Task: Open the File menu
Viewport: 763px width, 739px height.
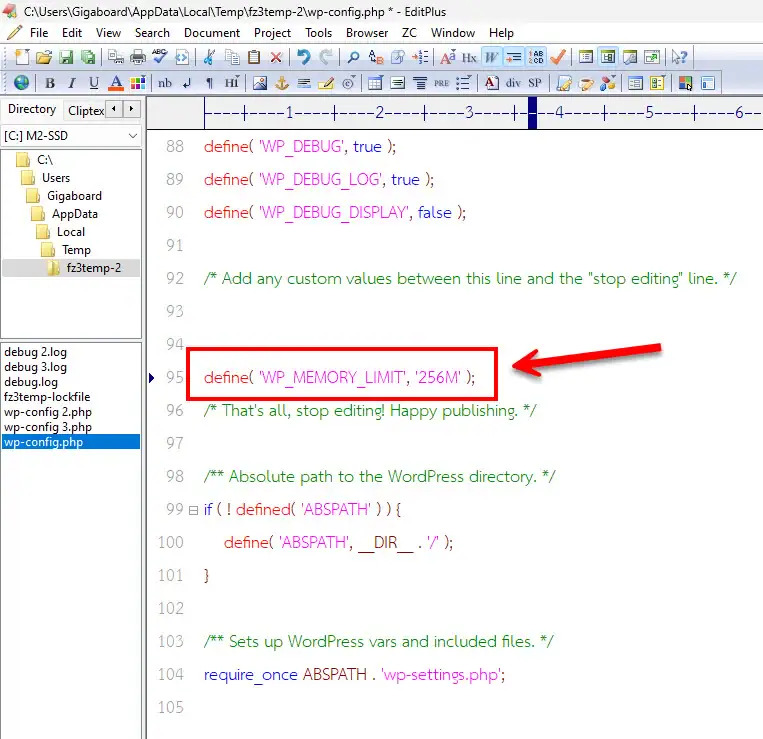Action: [x=39, y=33]
